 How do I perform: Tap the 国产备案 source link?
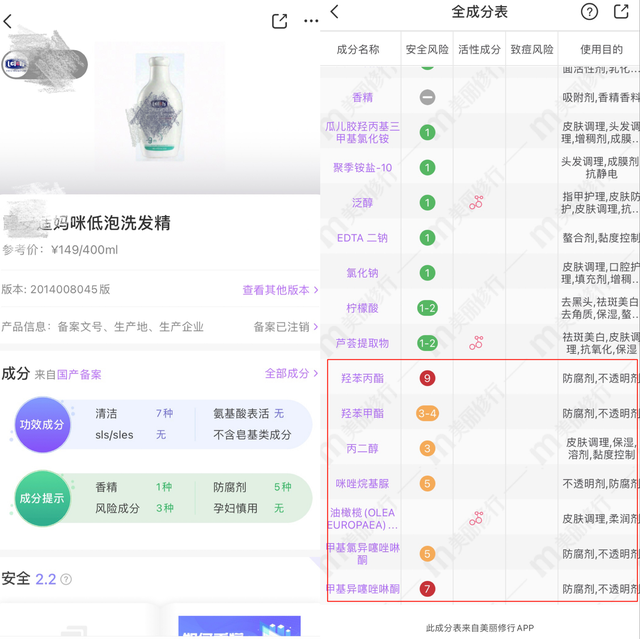(79, 375)
